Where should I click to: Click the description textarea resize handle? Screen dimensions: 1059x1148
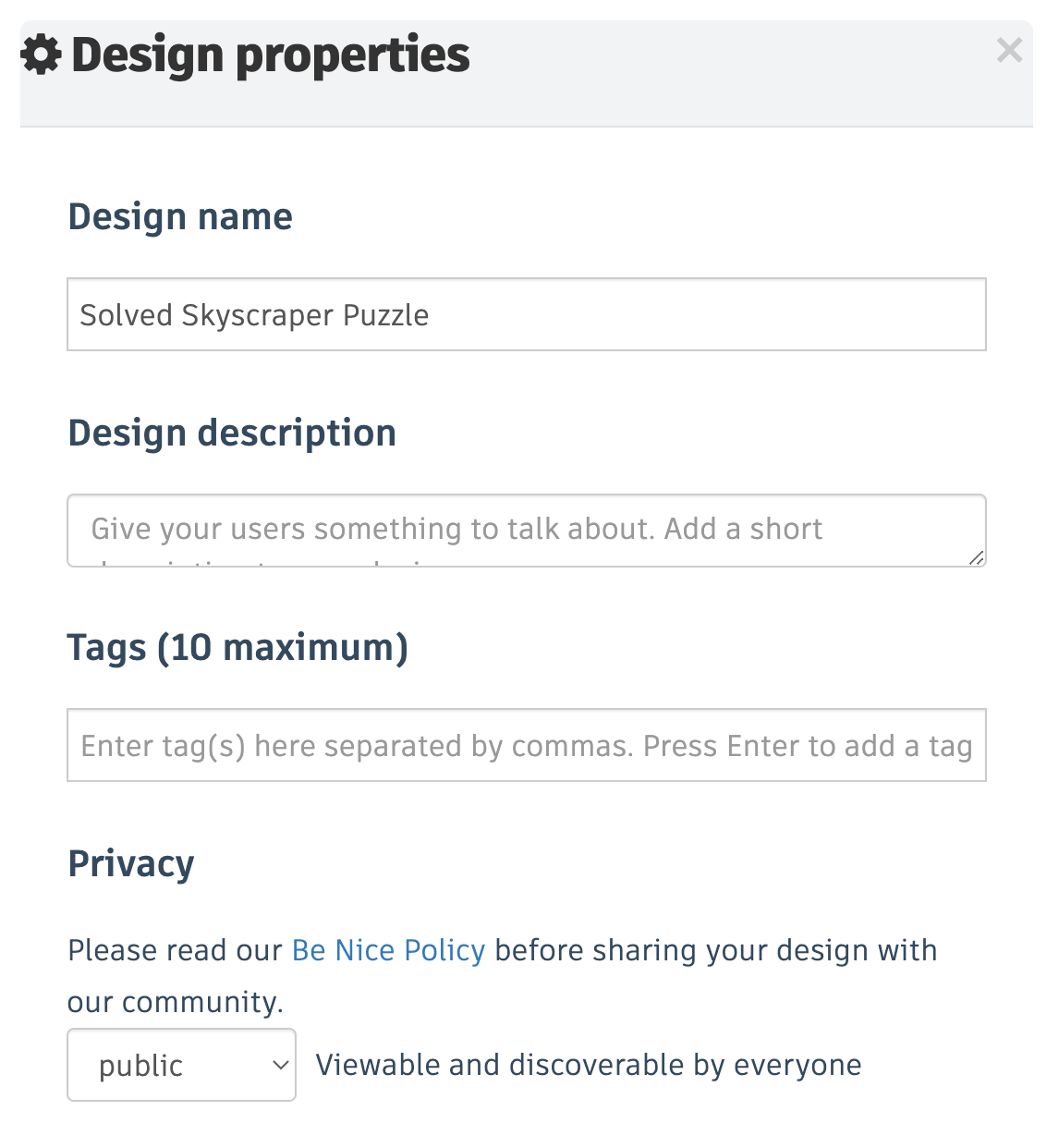(x=977, y=557)
